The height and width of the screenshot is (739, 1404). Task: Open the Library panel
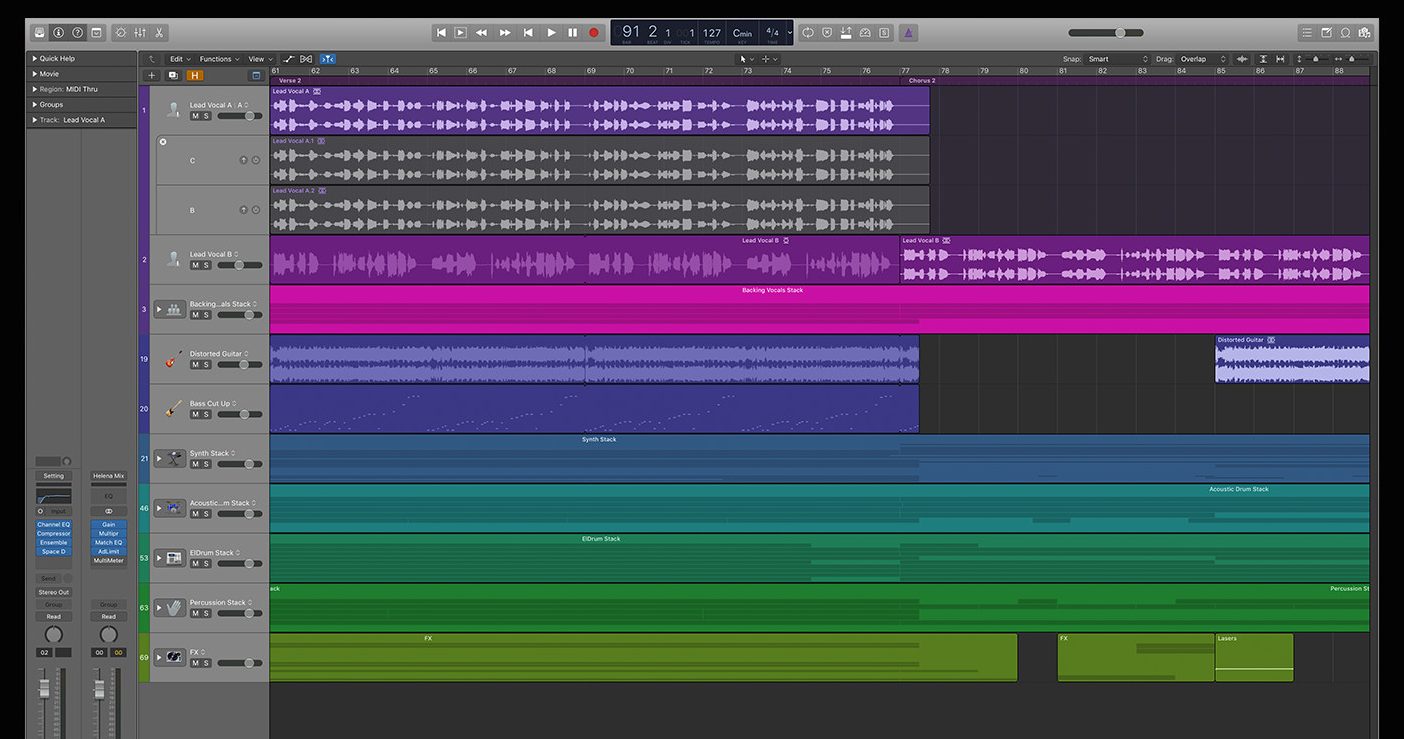click(38, 31)
